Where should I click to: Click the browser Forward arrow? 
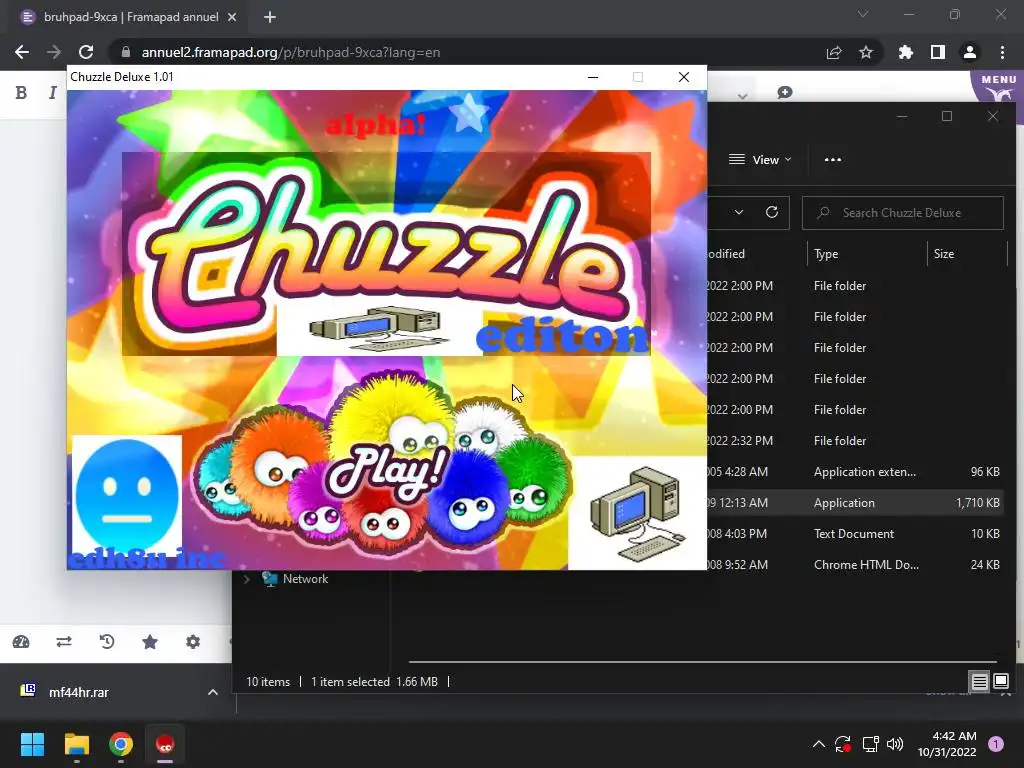(x=54, y=52)
